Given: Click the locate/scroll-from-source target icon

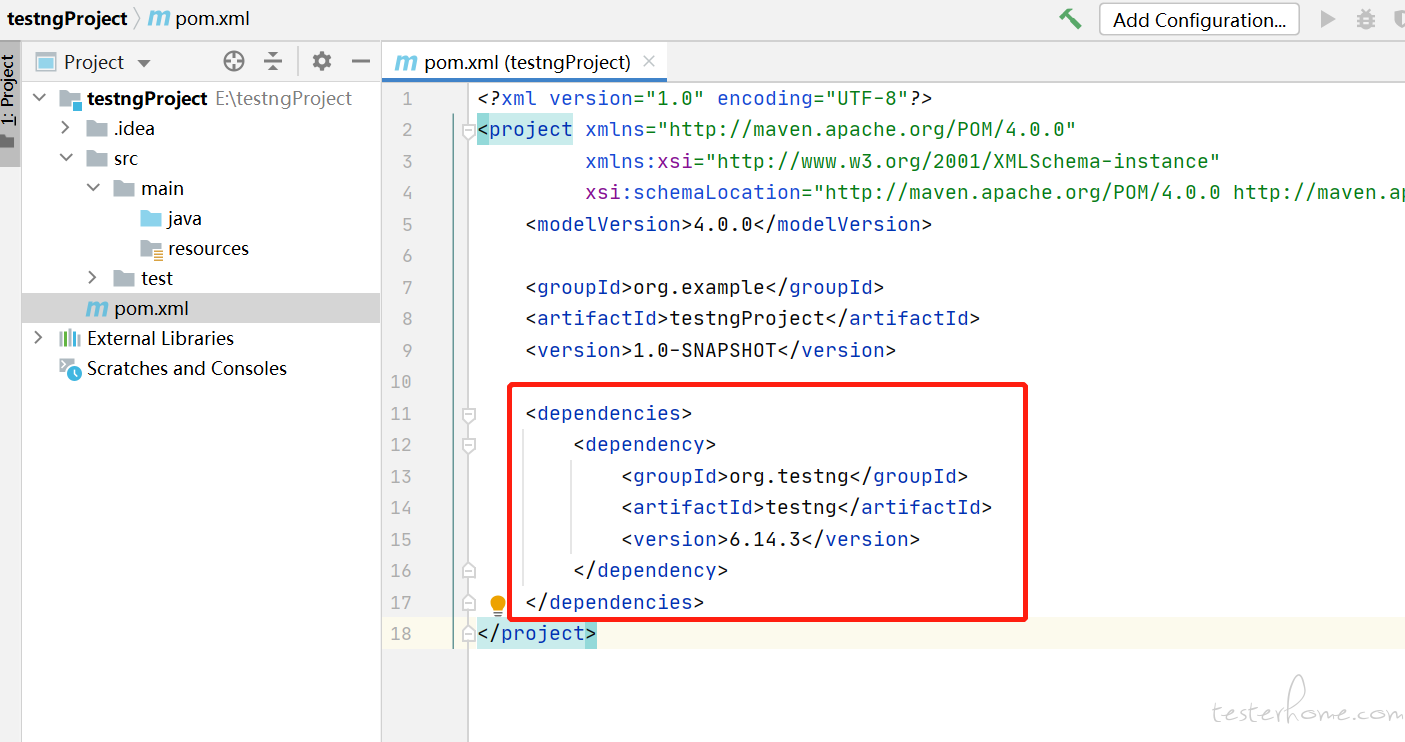Looking at the screenshot, I should point(234,62).
